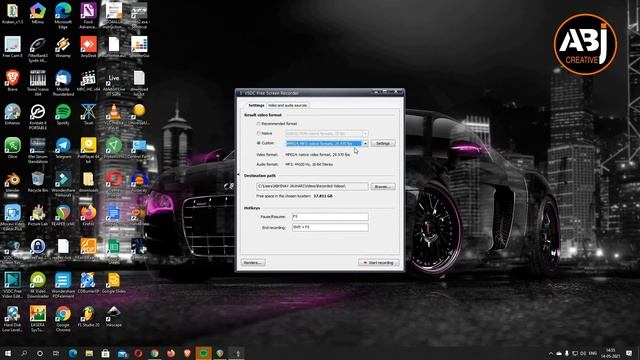Click the Pause/Resume hotkey field

[x=330, y=217]
